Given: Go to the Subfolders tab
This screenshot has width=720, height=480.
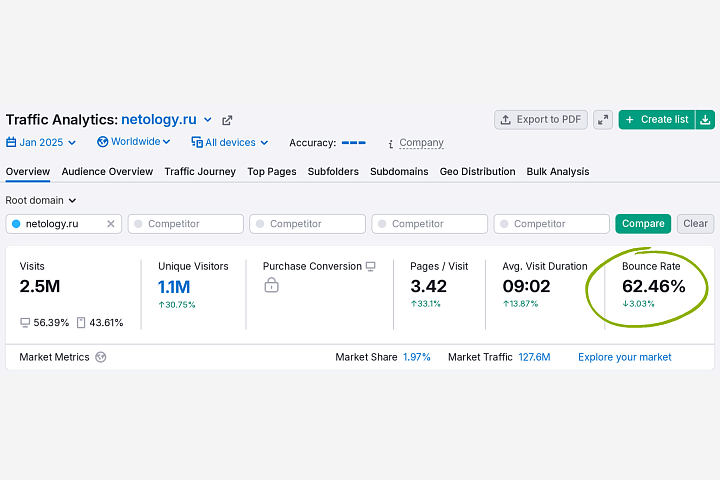Looking at the screenshot, I should coord(333,172).
